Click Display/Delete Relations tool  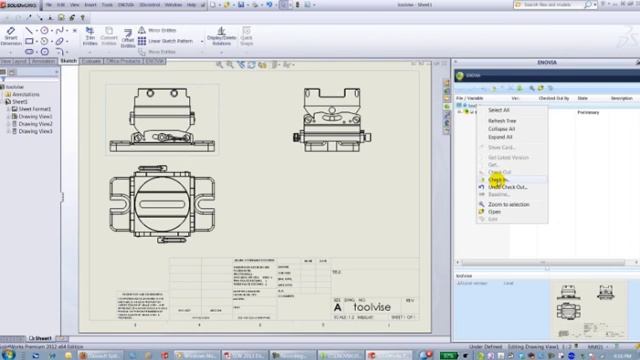coord(221,36)
